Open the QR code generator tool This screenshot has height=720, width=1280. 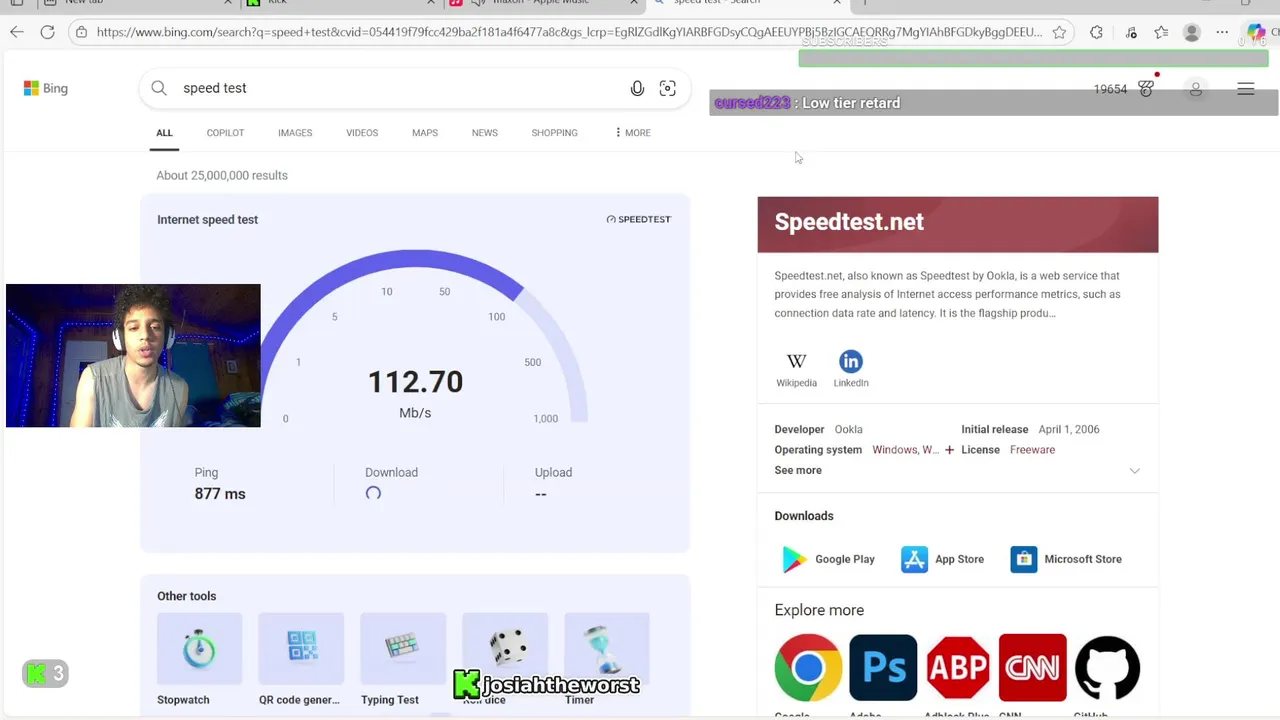click(301, 660)
